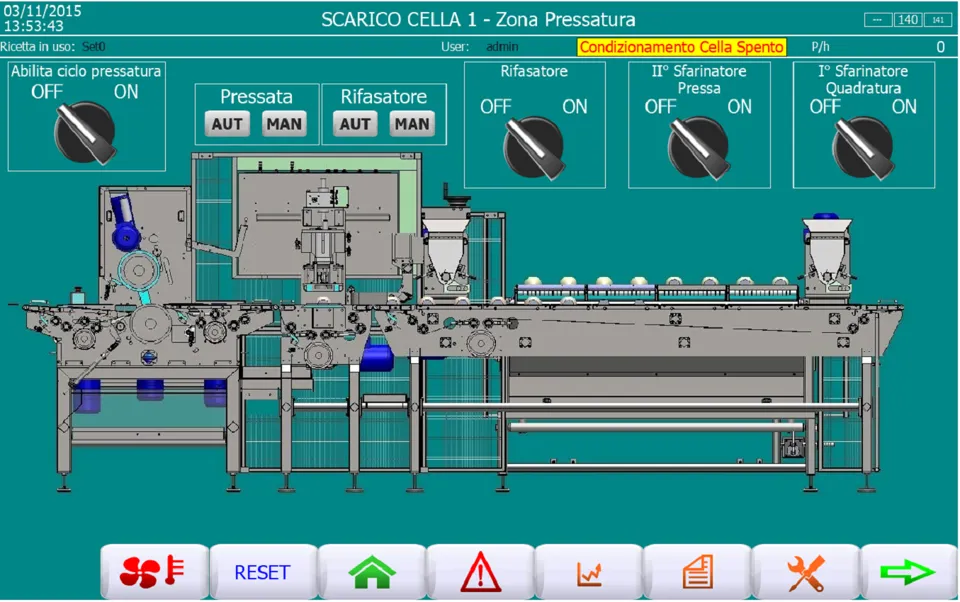The width and height of the screenshot is (960, 602).
Task: Click the admin user name
Action: [502, 47]
